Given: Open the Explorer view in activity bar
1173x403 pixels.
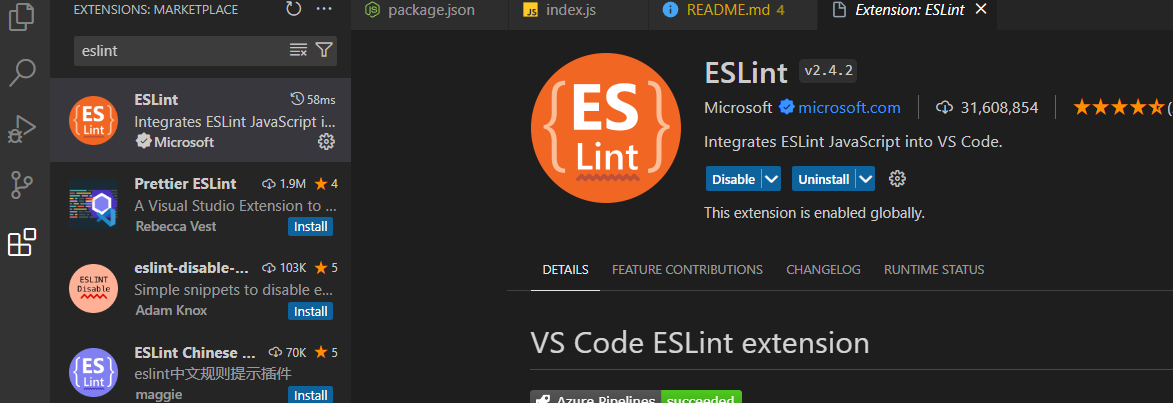Looking at the screenshot, I should (22, 16).
